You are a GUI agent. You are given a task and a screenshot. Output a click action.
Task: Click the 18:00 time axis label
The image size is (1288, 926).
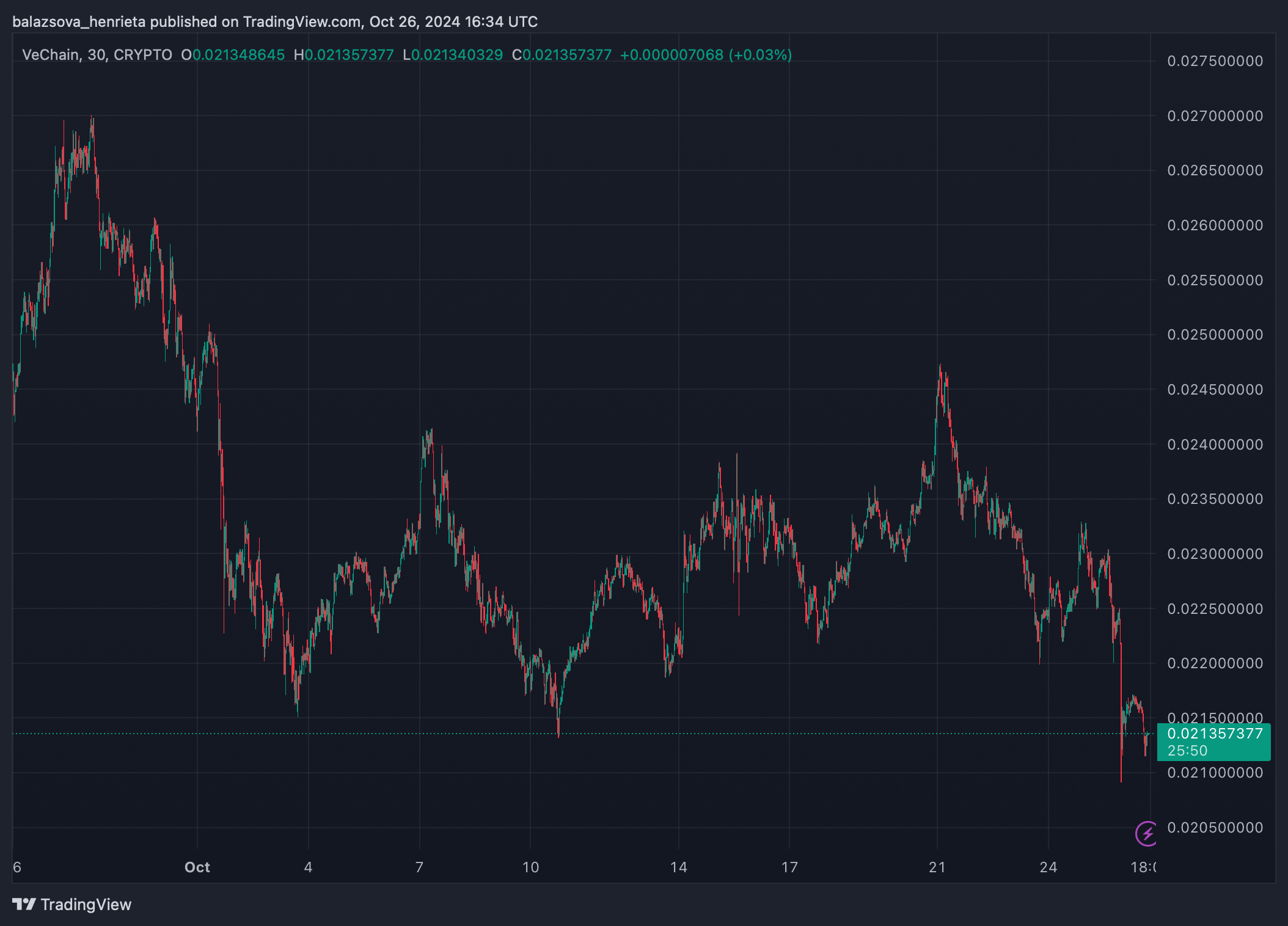pos(1143,867)
